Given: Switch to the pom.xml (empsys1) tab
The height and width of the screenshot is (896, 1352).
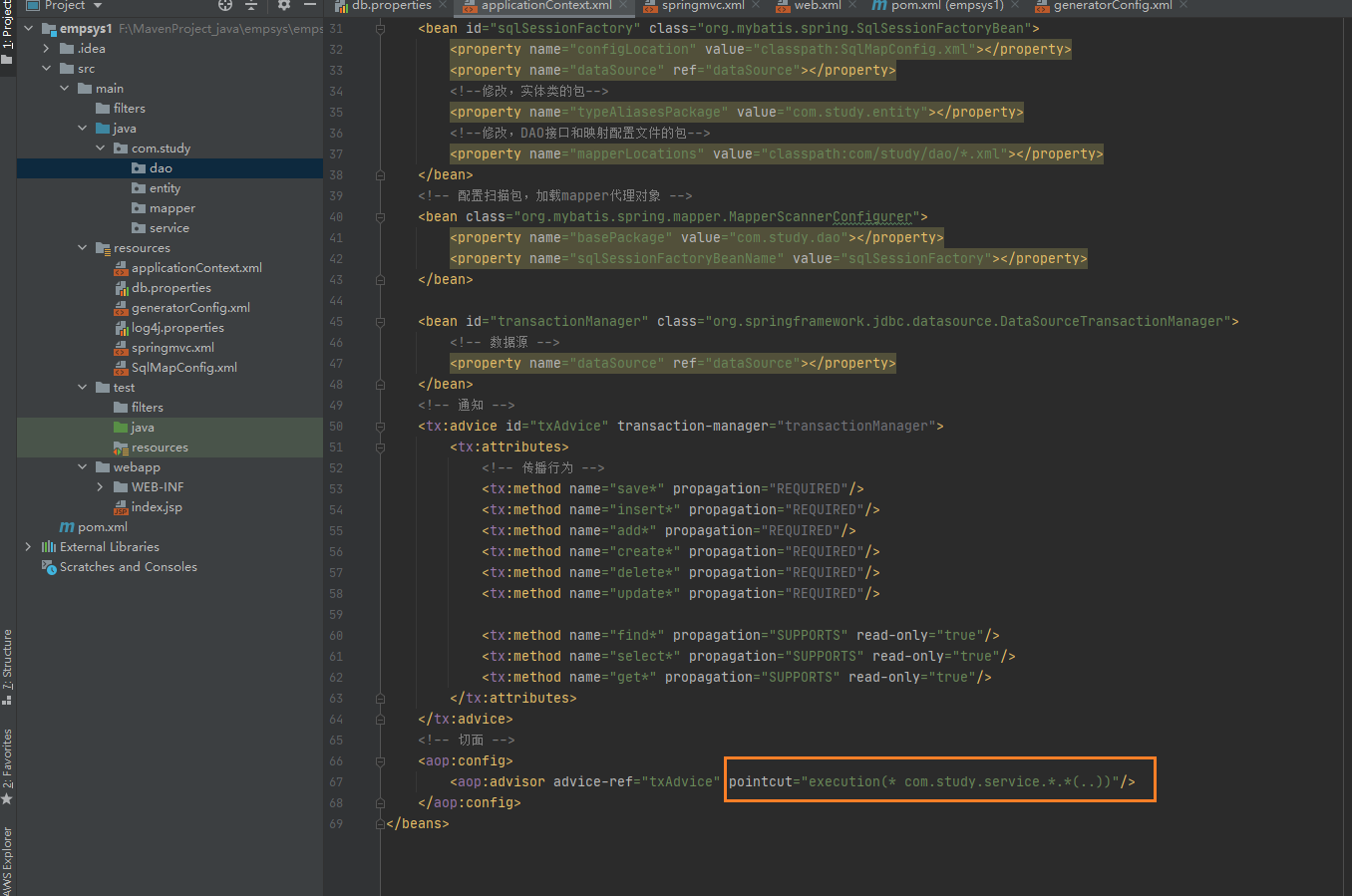Looking at the screenshot, I should 947,6.
